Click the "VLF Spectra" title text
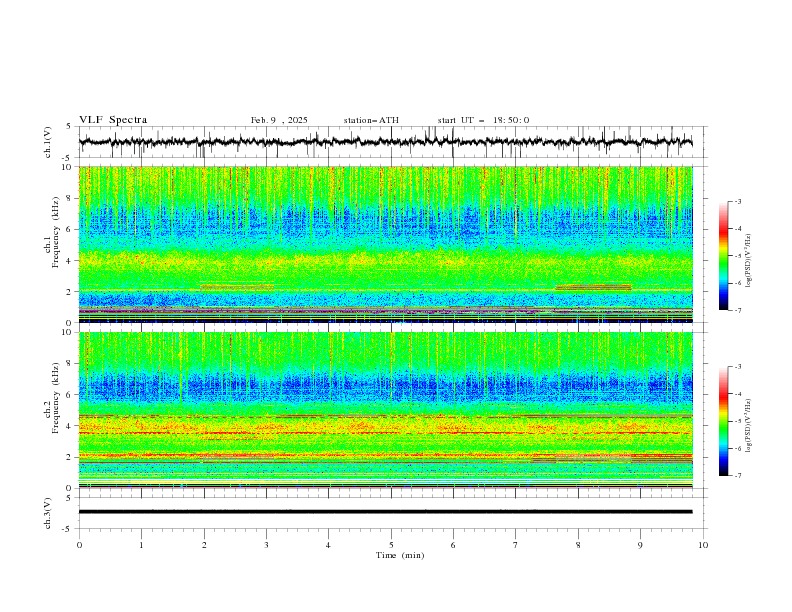Viewport: 792px width, 612px height. [x=113, y=120]
